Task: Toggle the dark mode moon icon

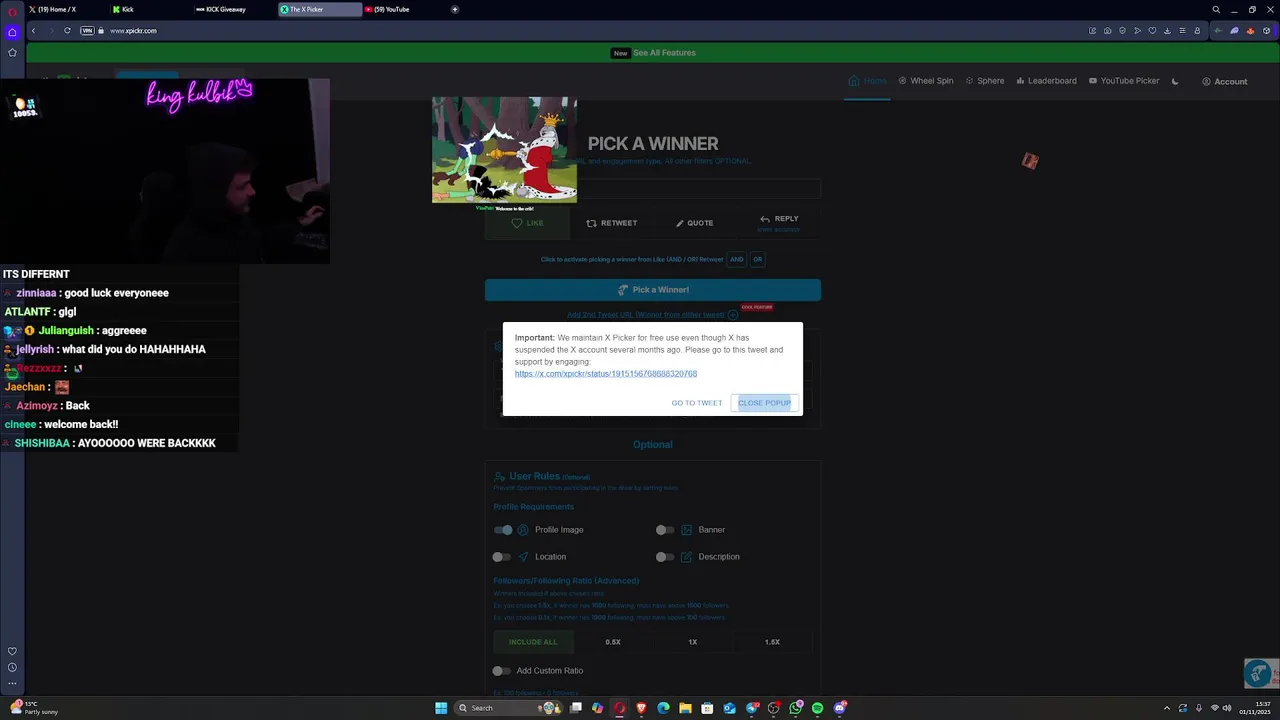Action: tap(1175, 81)
